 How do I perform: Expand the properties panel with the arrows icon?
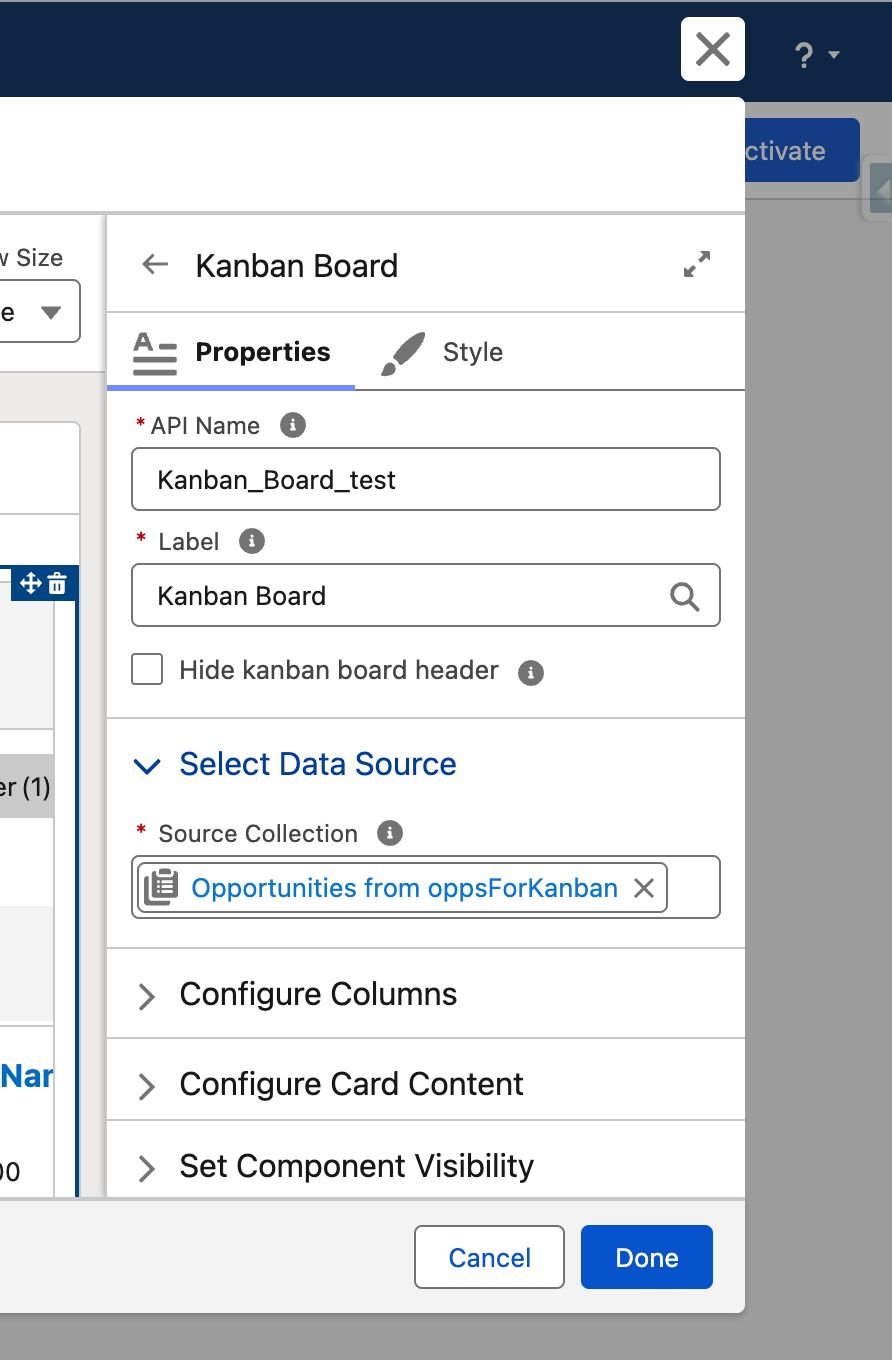tap(697, 264)
